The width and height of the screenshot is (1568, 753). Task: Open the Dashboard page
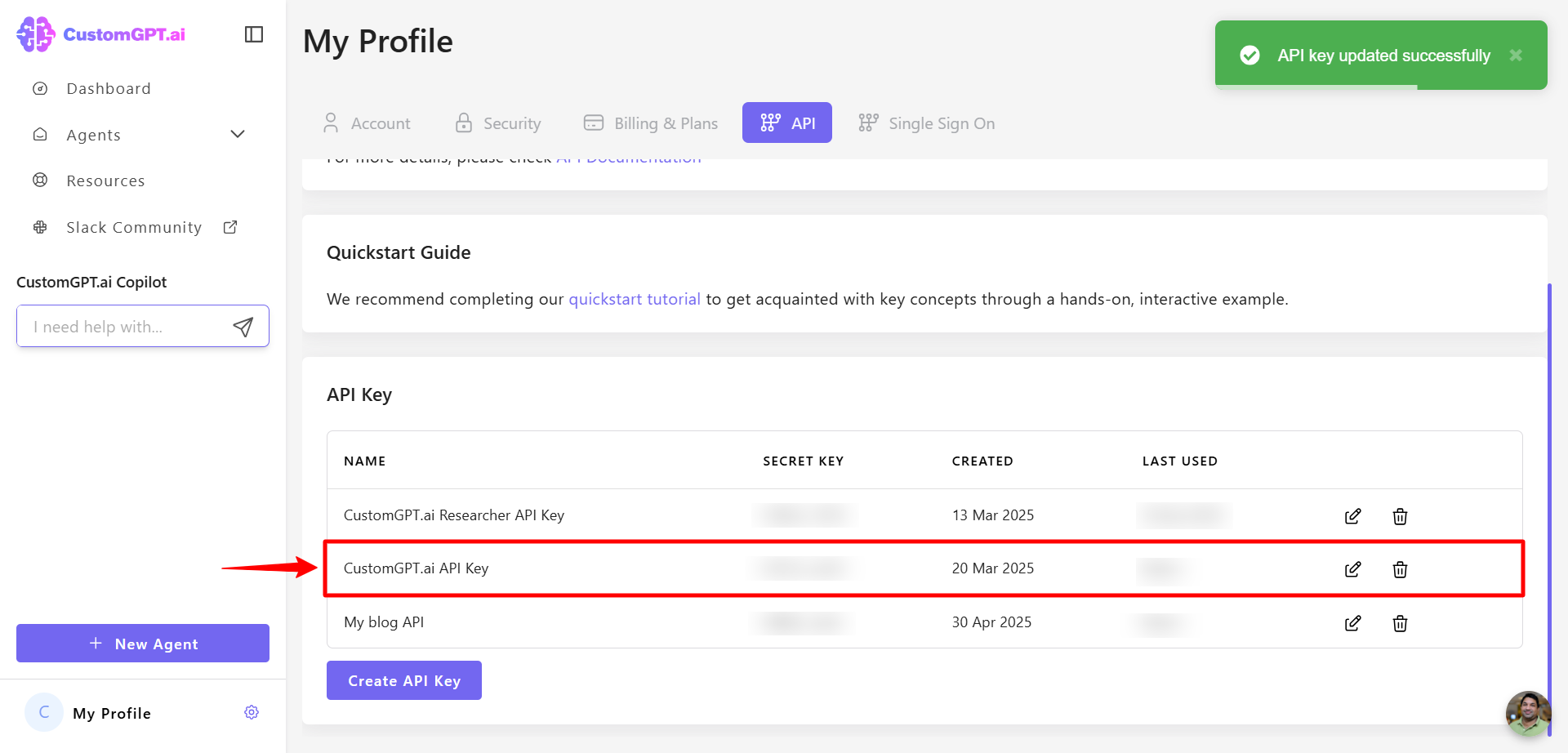coord(109,88)
